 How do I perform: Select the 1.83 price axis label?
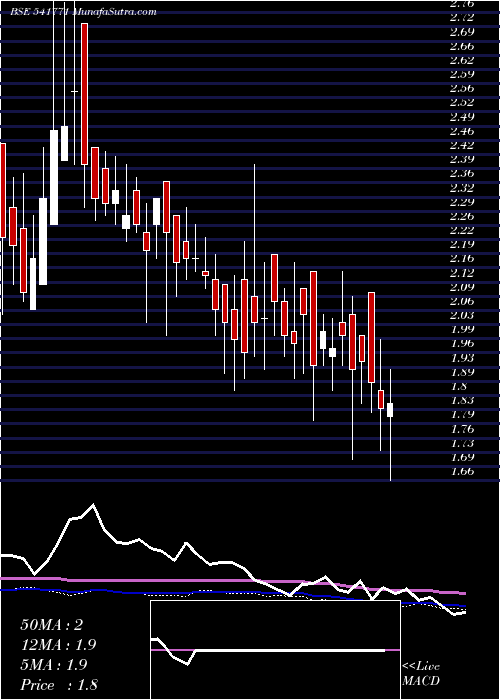461,401
